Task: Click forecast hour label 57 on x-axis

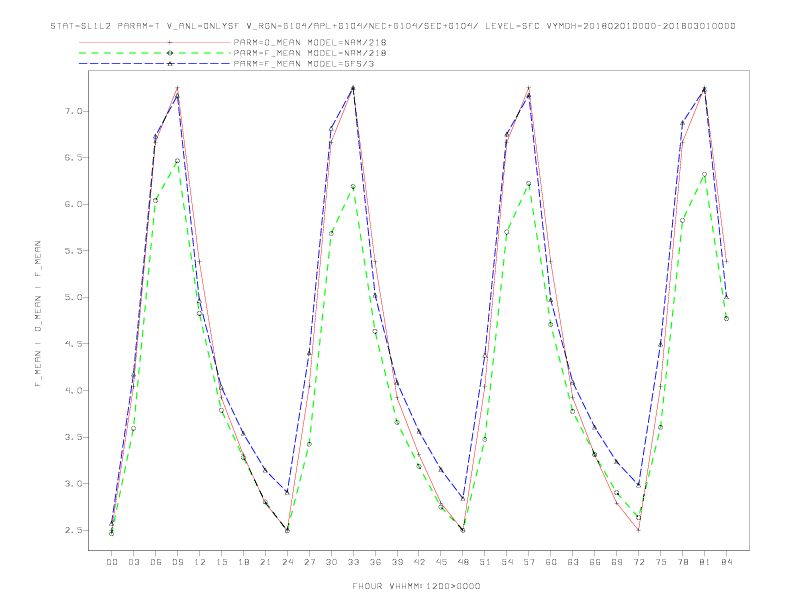Action: [x=529, y=562]
